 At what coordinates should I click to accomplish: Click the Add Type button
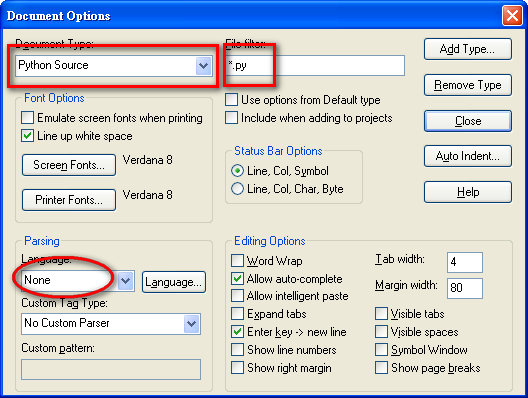[x=468, y=49]
